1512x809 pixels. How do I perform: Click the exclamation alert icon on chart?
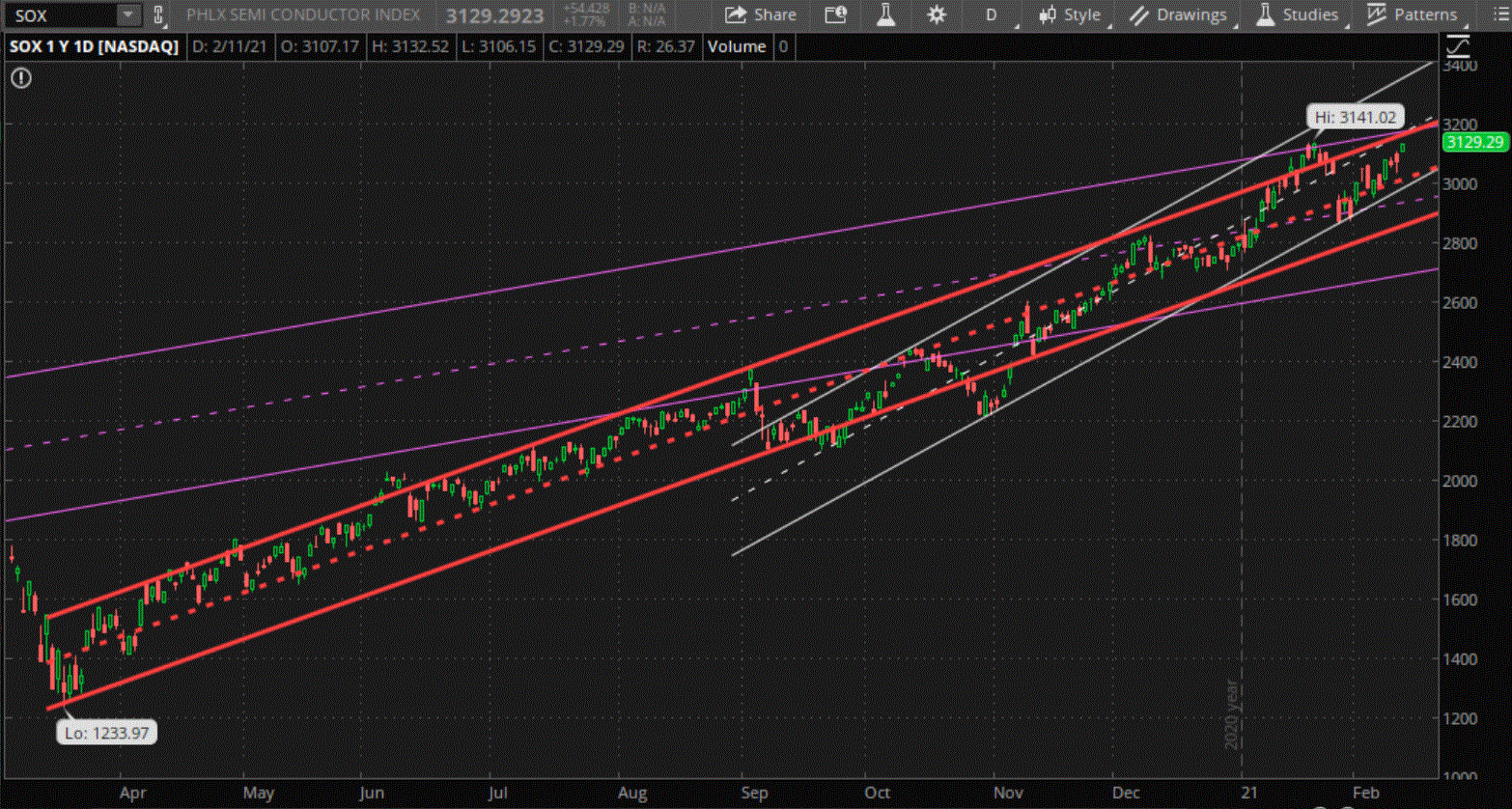[21, 78]
